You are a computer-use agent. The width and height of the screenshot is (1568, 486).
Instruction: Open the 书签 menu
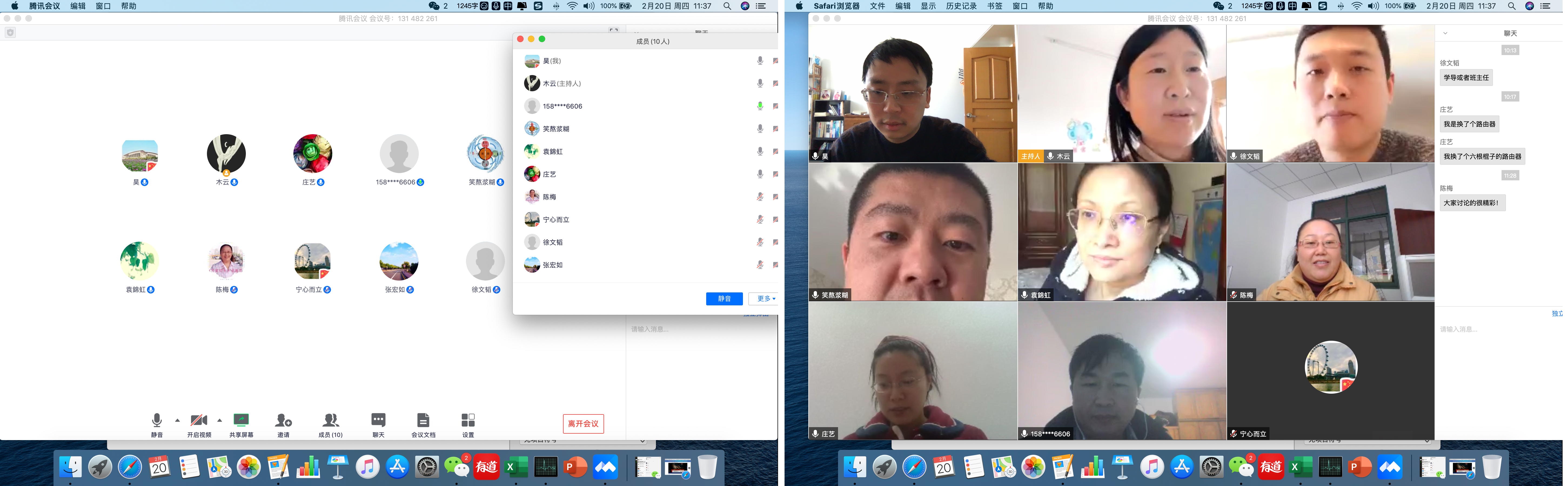pyautogui.click(x=995, y=6)
